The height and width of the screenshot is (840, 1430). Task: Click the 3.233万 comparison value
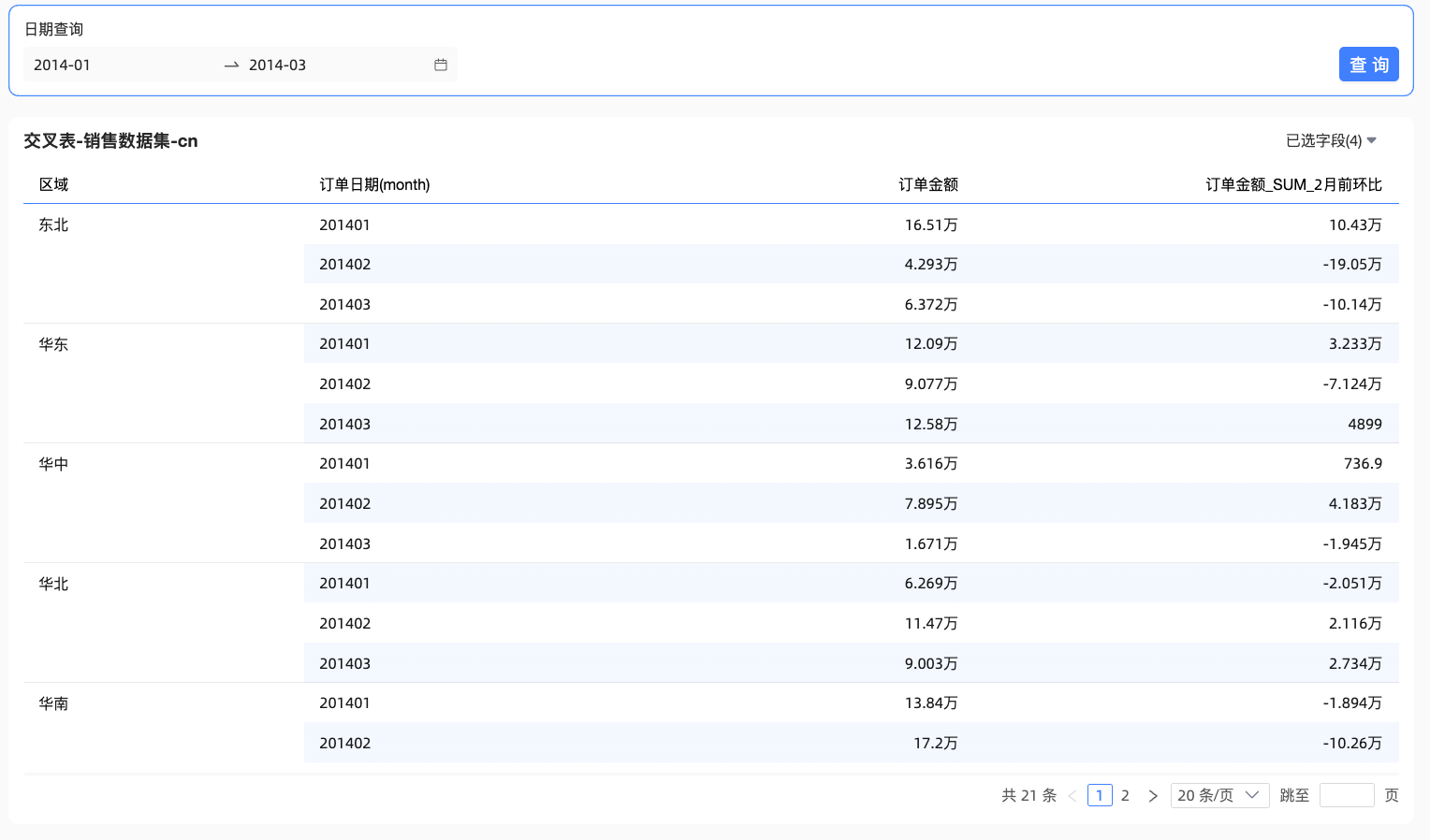pos(1355,343)
